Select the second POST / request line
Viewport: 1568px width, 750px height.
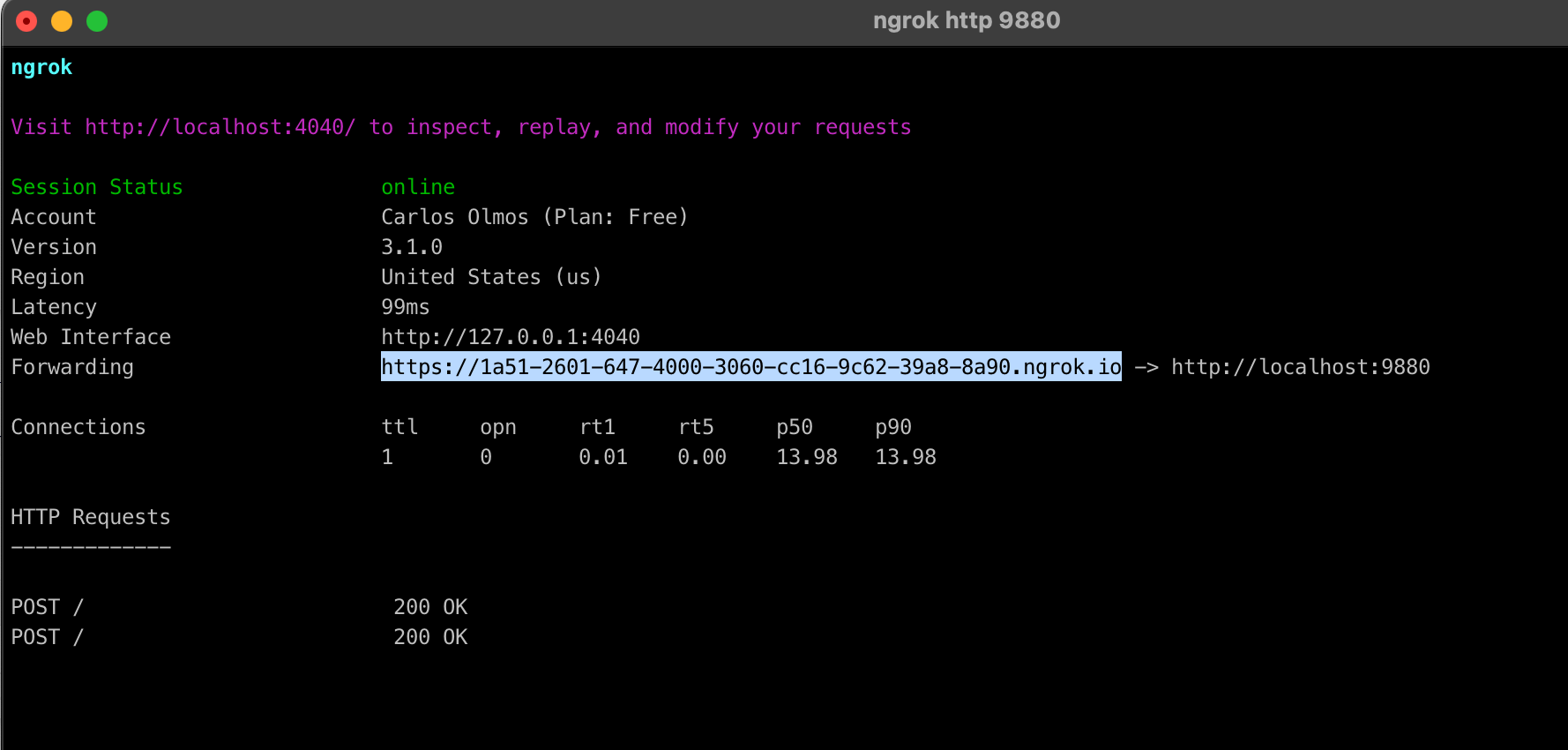[x=47, y=637]
